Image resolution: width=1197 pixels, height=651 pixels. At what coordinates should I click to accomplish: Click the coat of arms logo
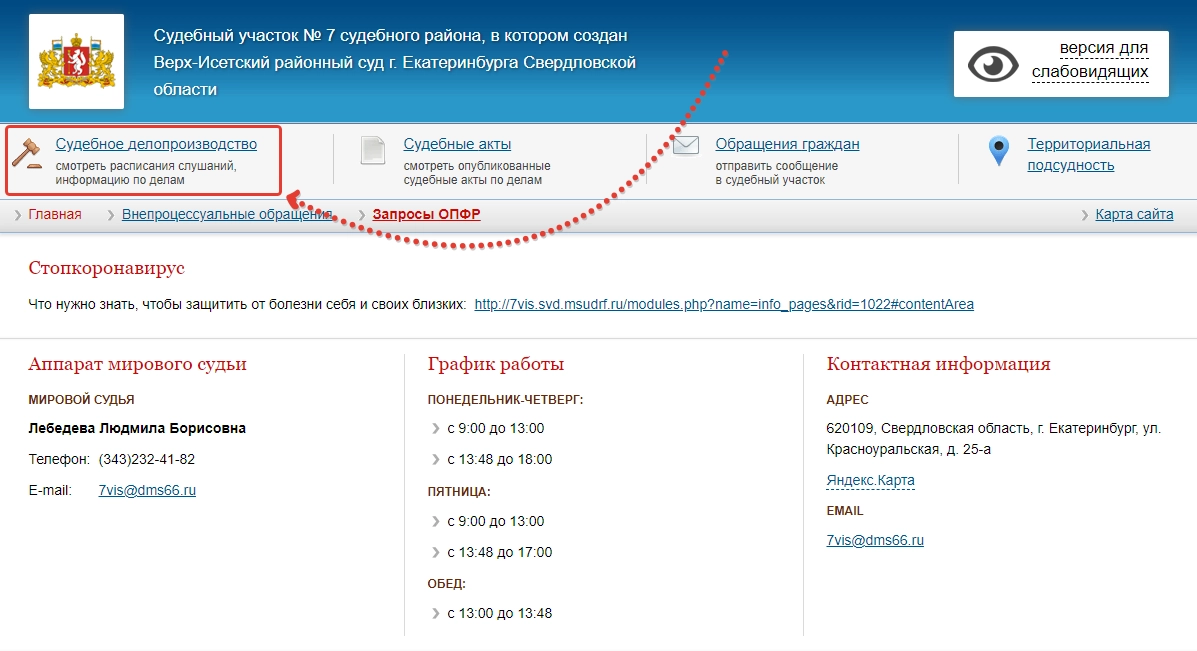pos(76,61)
